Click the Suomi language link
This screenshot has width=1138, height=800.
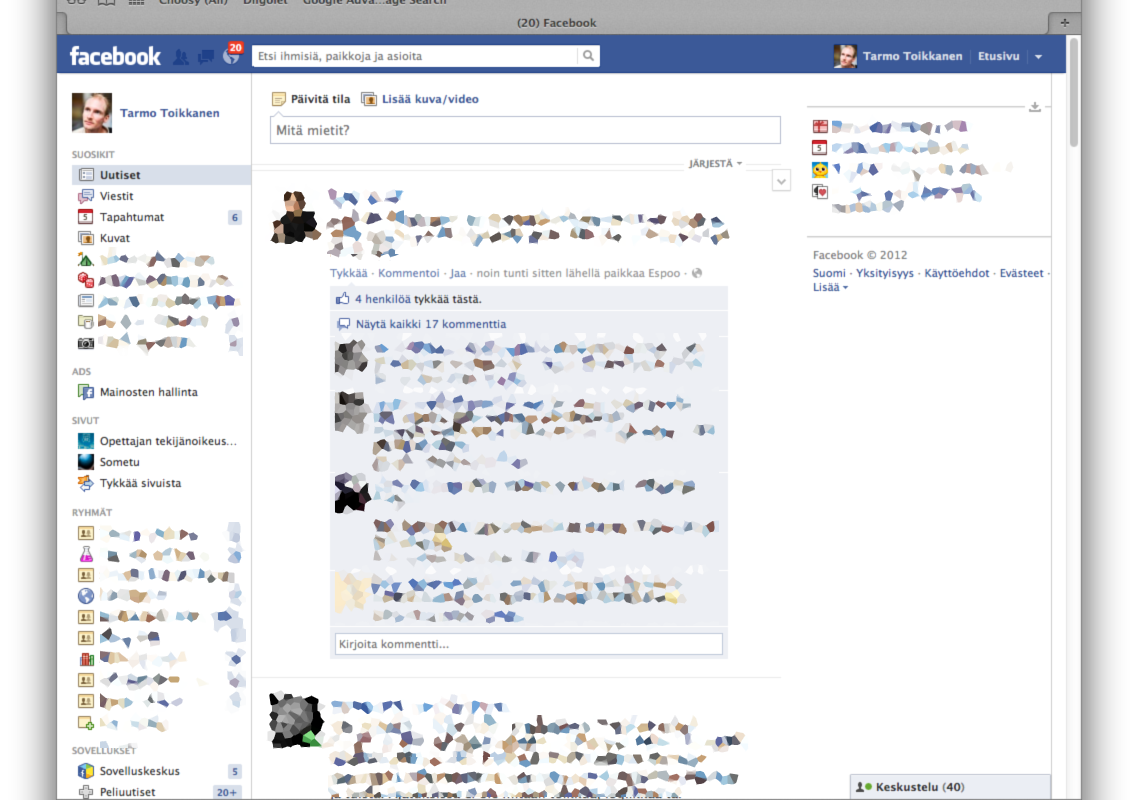pos(829,274)
